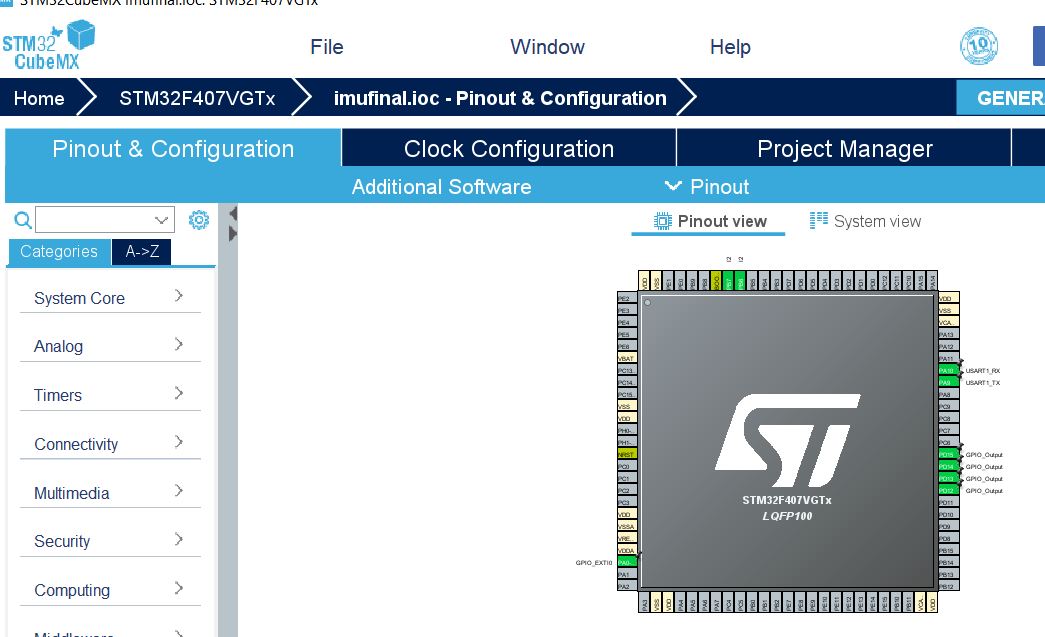
Task: Click the GENERATE button in the top bar
Action: click(x=1001, y=98)
